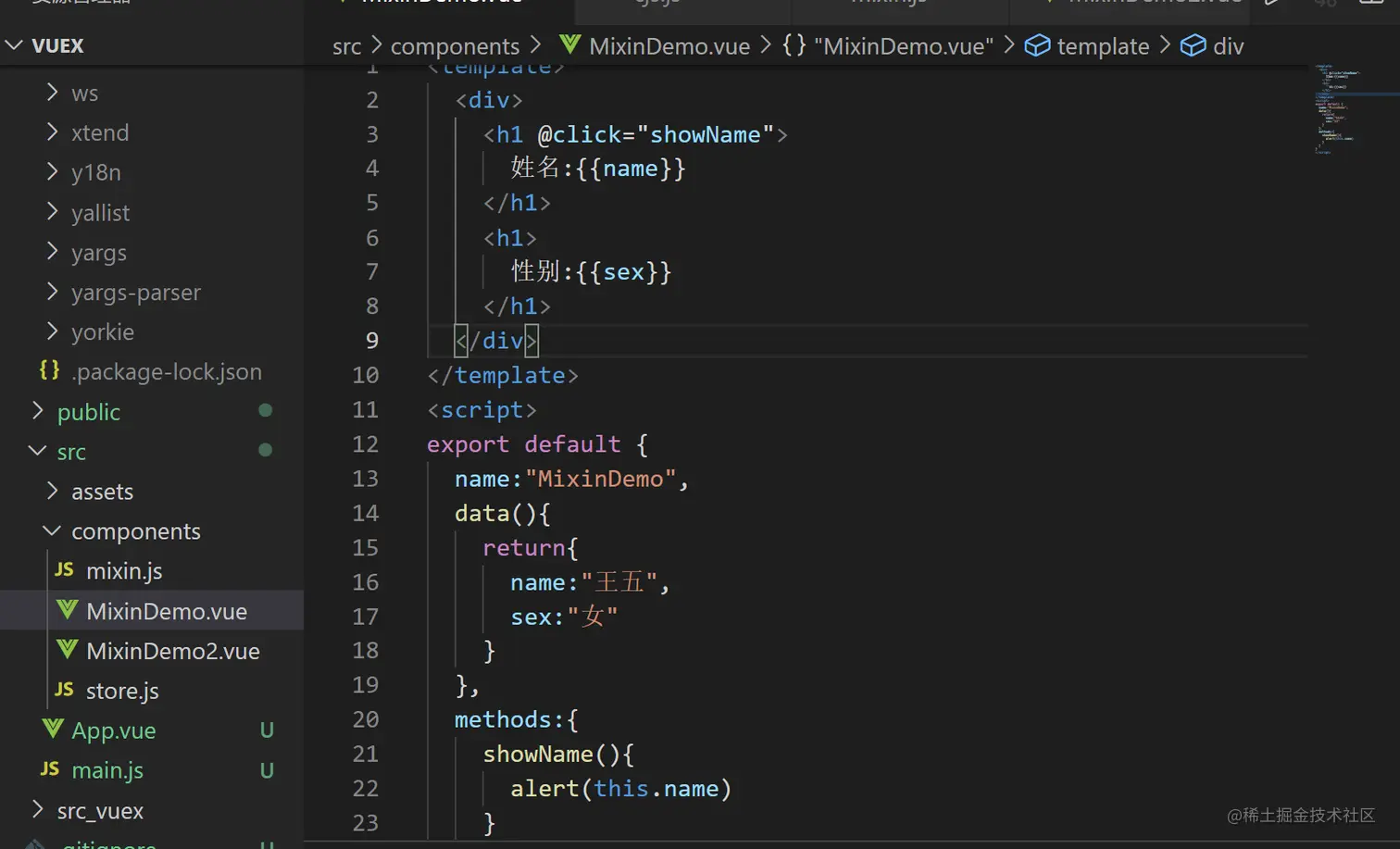
Task: Click 'methods:{' on line 20
Action: [517, 719]
